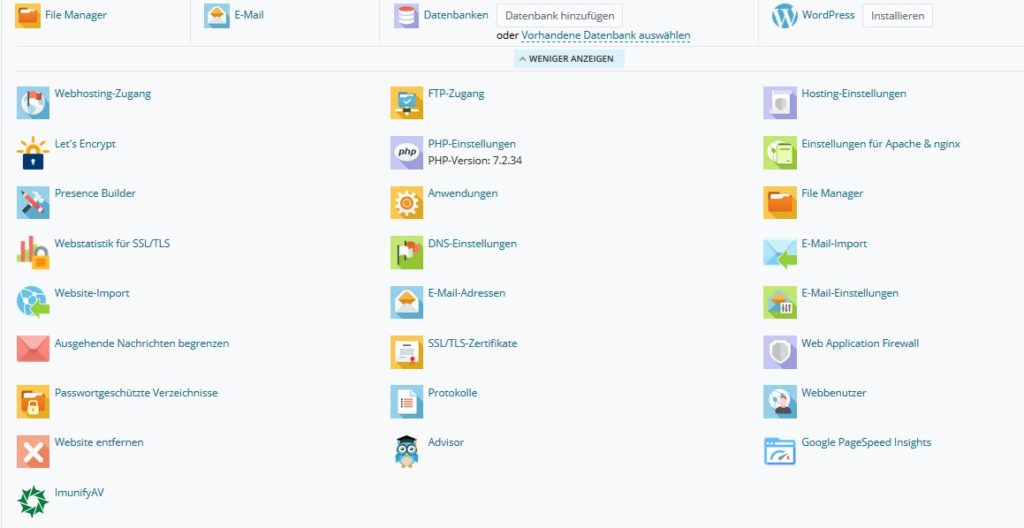
Task: Go to Hosting-Einstellungen link
Action: point(854,93)
